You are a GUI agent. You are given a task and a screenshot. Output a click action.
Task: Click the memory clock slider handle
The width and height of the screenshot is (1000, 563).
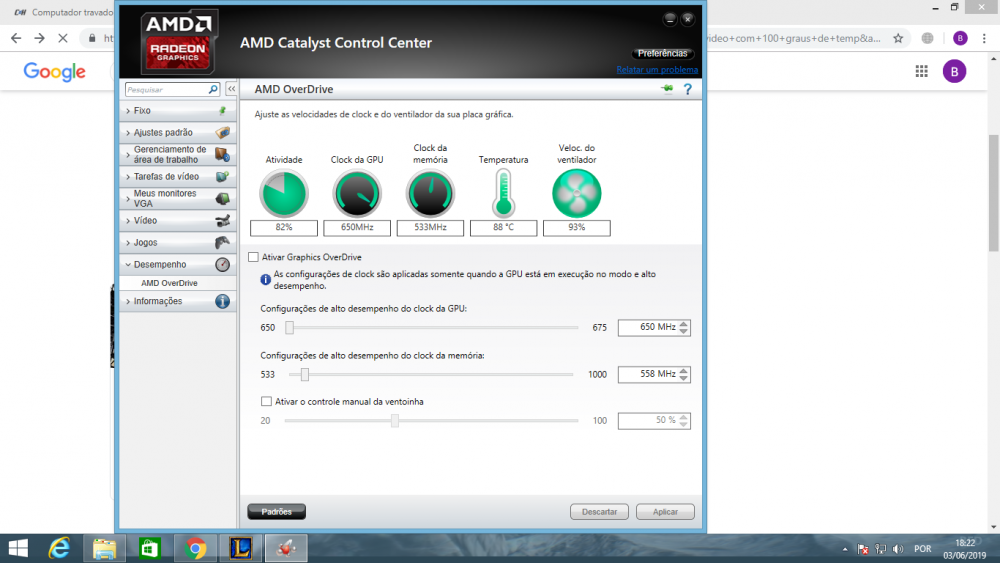pyautogui.click(x=305, y=375)
